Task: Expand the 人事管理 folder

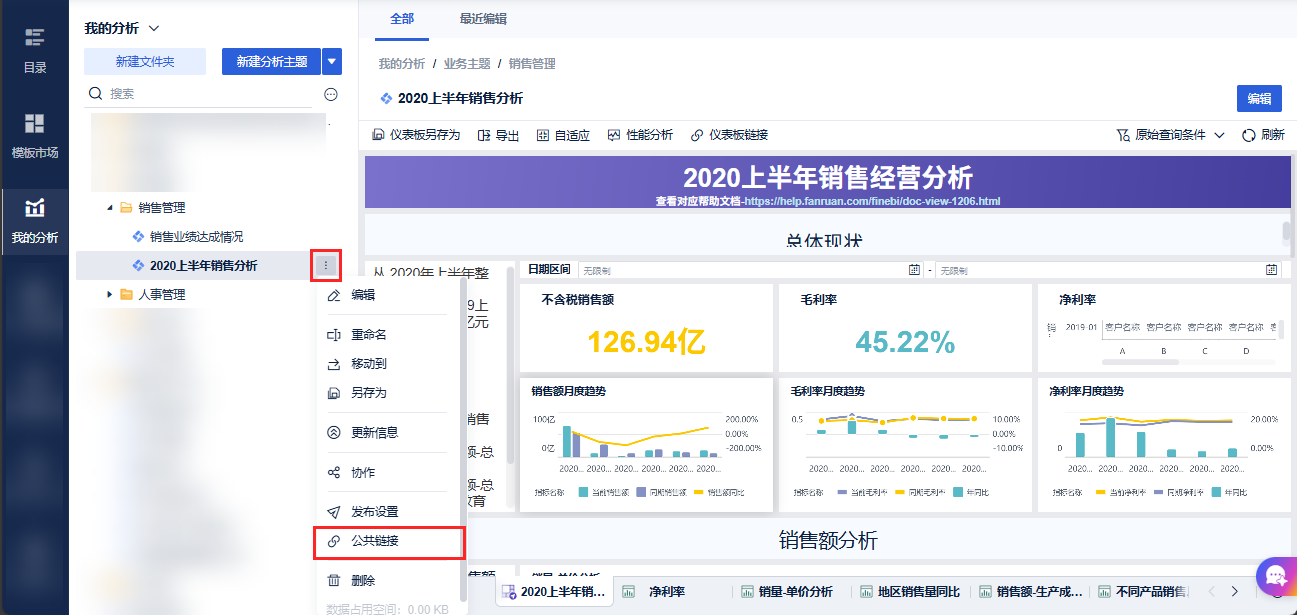Action: (x=110, y=294)
